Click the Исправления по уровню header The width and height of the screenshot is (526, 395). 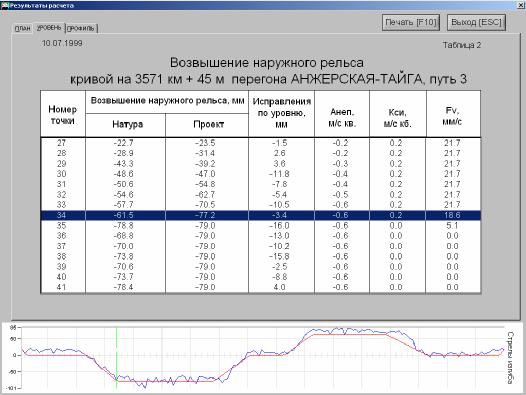(x=282, y=113)
